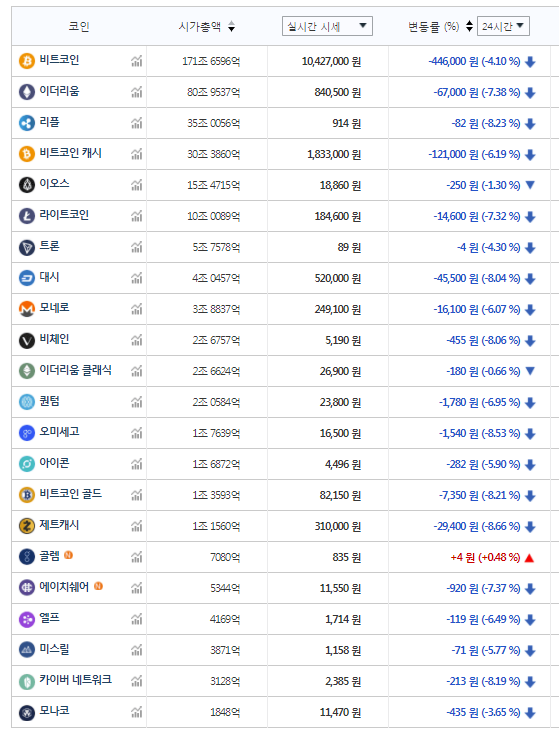Open the chart icon for 리플
This screenshot has height=733, width=559.
pyautogui.click(x=136, y=123)
